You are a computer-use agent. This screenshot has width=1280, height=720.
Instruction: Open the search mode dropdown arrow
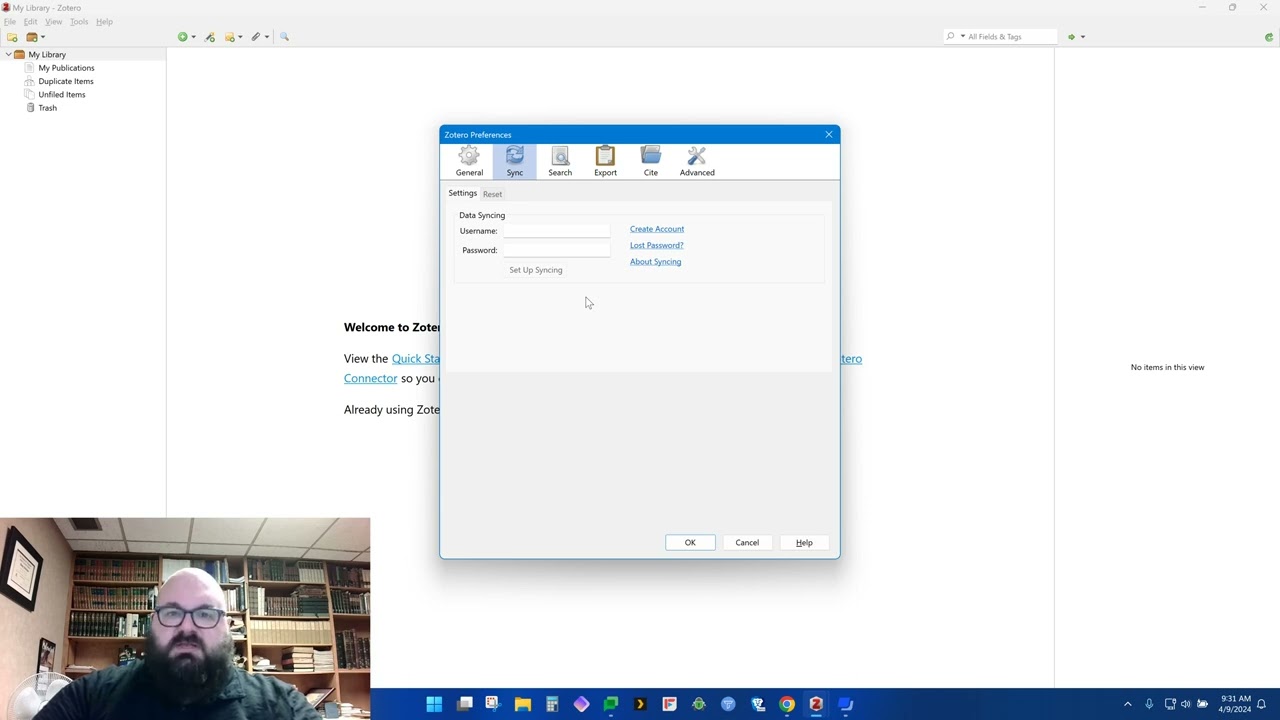963,37
